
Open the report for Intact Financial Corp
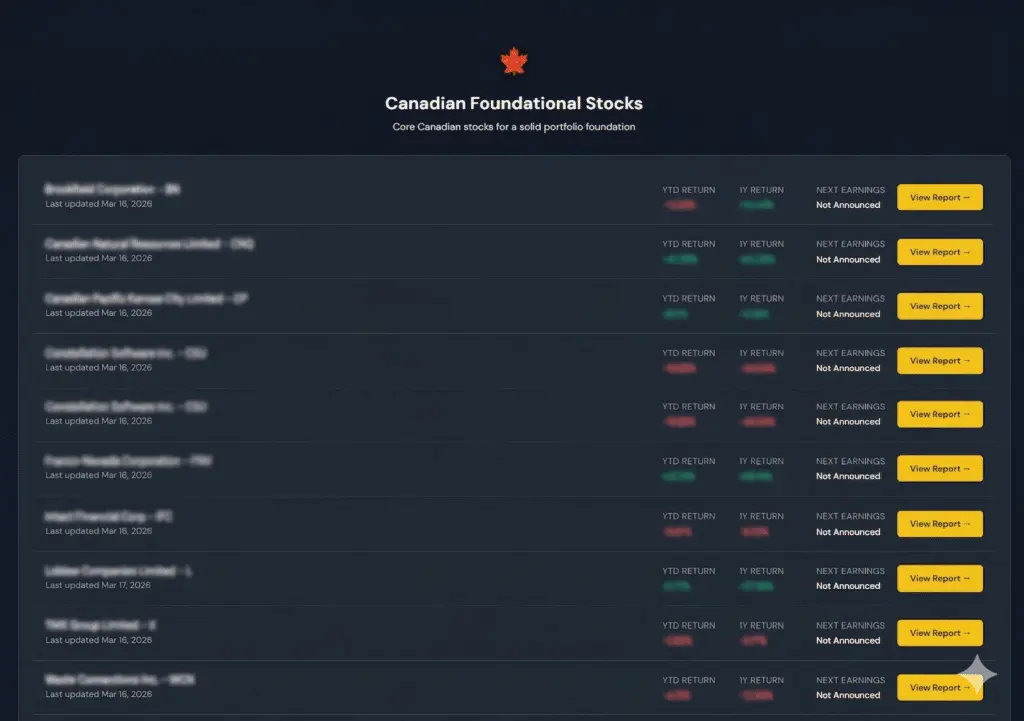[939, 523]
